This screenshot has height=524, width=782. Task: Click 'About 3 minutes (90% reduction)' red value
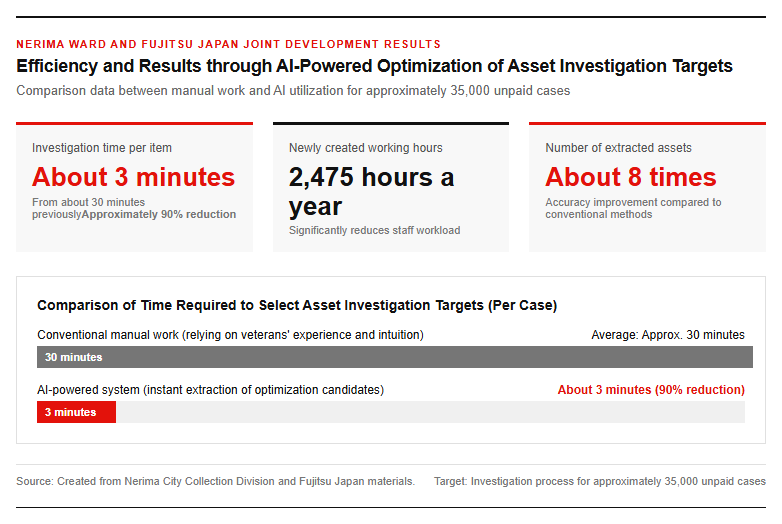pyautogui.click(x=651, y=390)
